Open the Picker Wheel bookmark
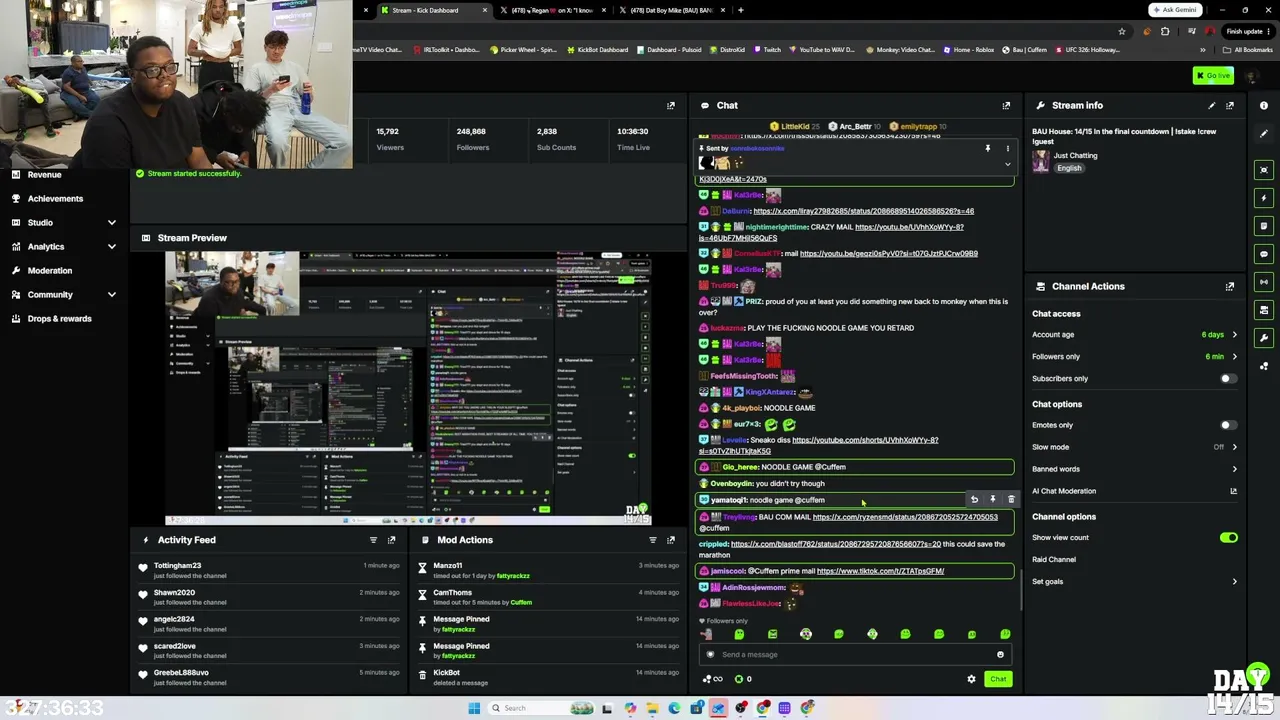Screen dimensions: 1280x720 523,50
